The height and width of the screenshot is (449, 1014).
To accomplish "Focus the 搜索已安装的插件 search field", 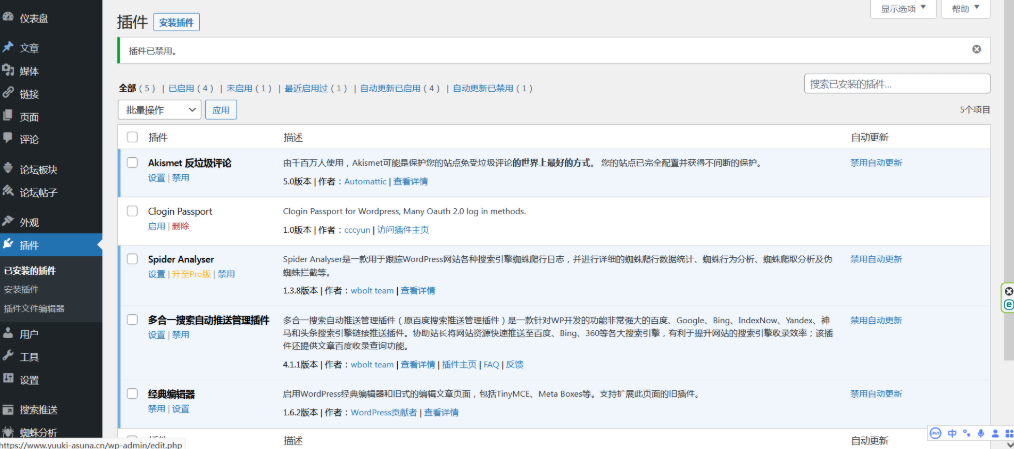I will [897, 84].
